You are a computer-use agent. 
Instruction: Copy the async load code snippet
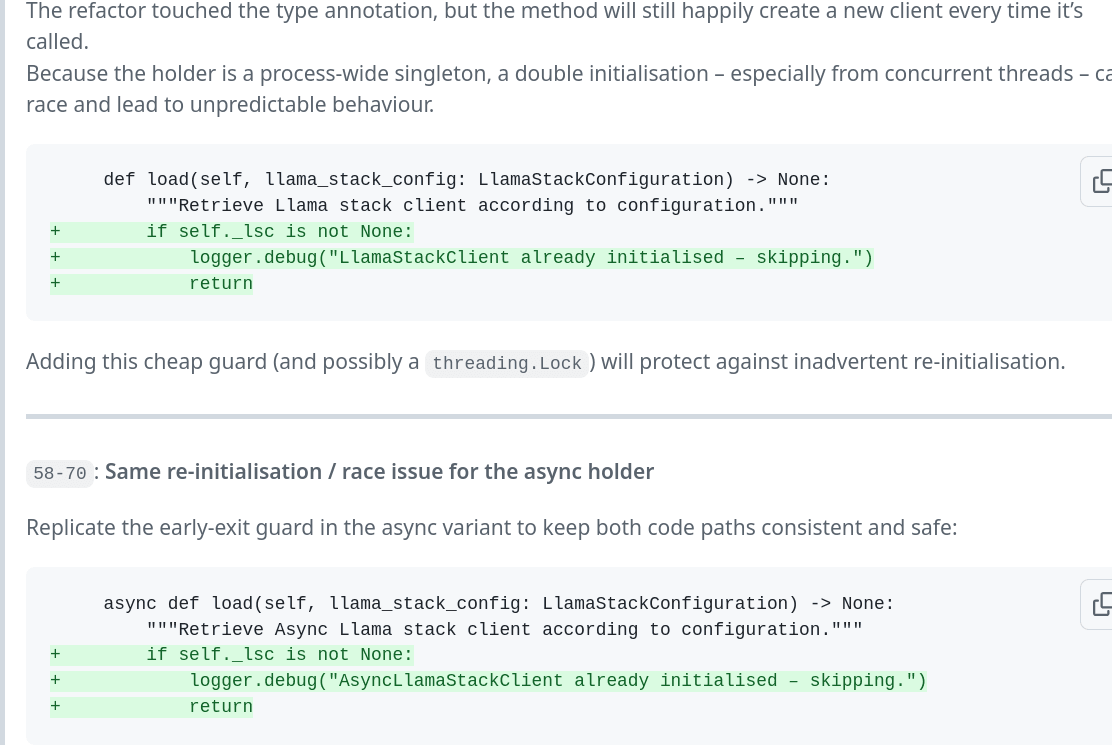point(1100,604)
